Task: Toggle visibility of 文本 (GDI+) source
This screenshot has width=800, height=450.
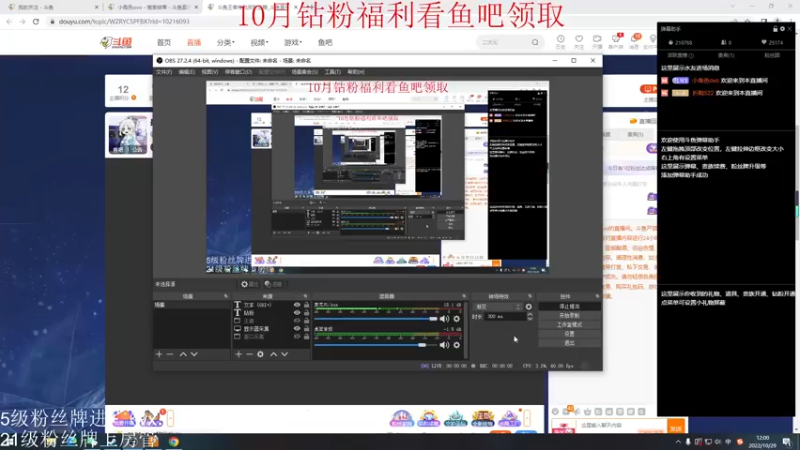Action: (x=297, y=305)
